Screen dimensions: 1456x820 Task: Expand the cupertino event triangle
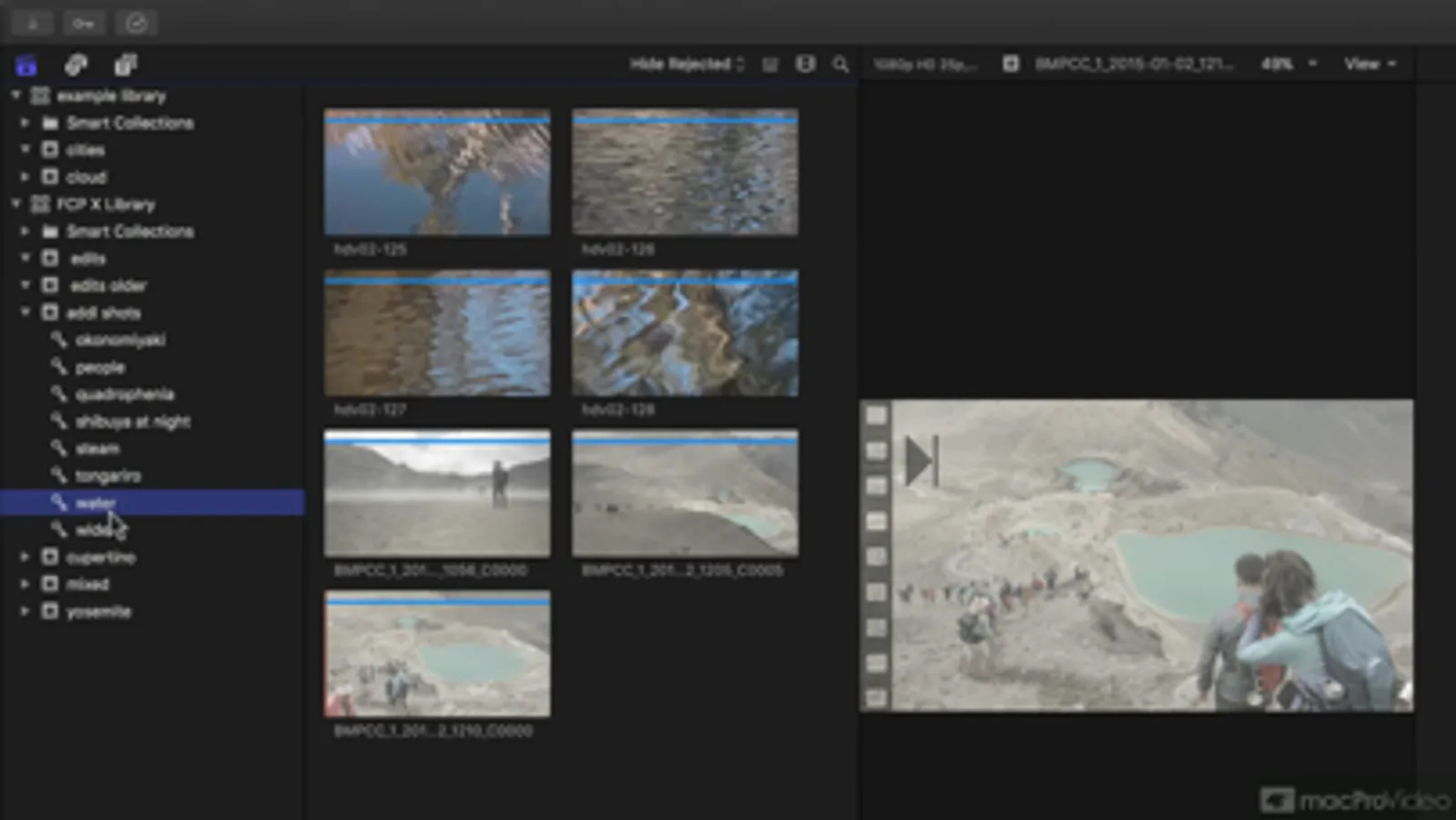(25, 557)
